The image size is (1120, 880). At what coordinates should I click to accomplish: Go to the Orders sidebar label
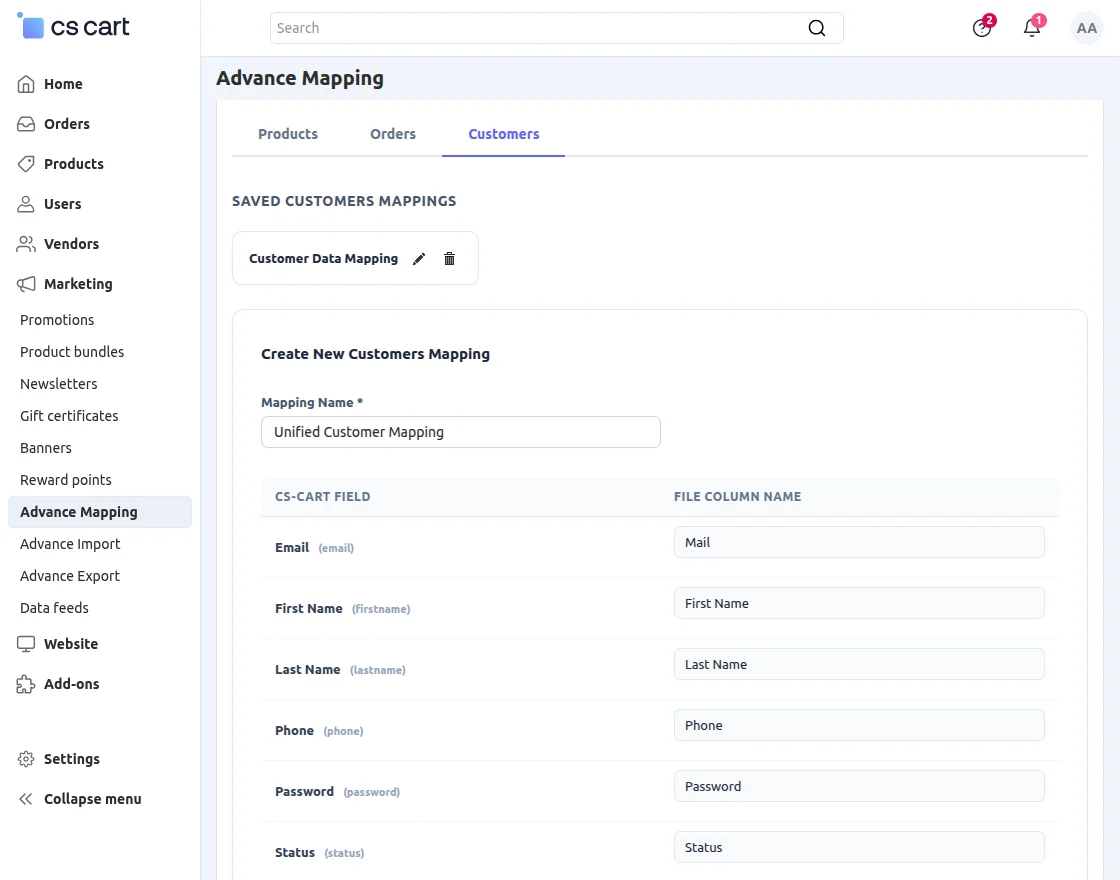pyautogui.click(x=67, y=124)
